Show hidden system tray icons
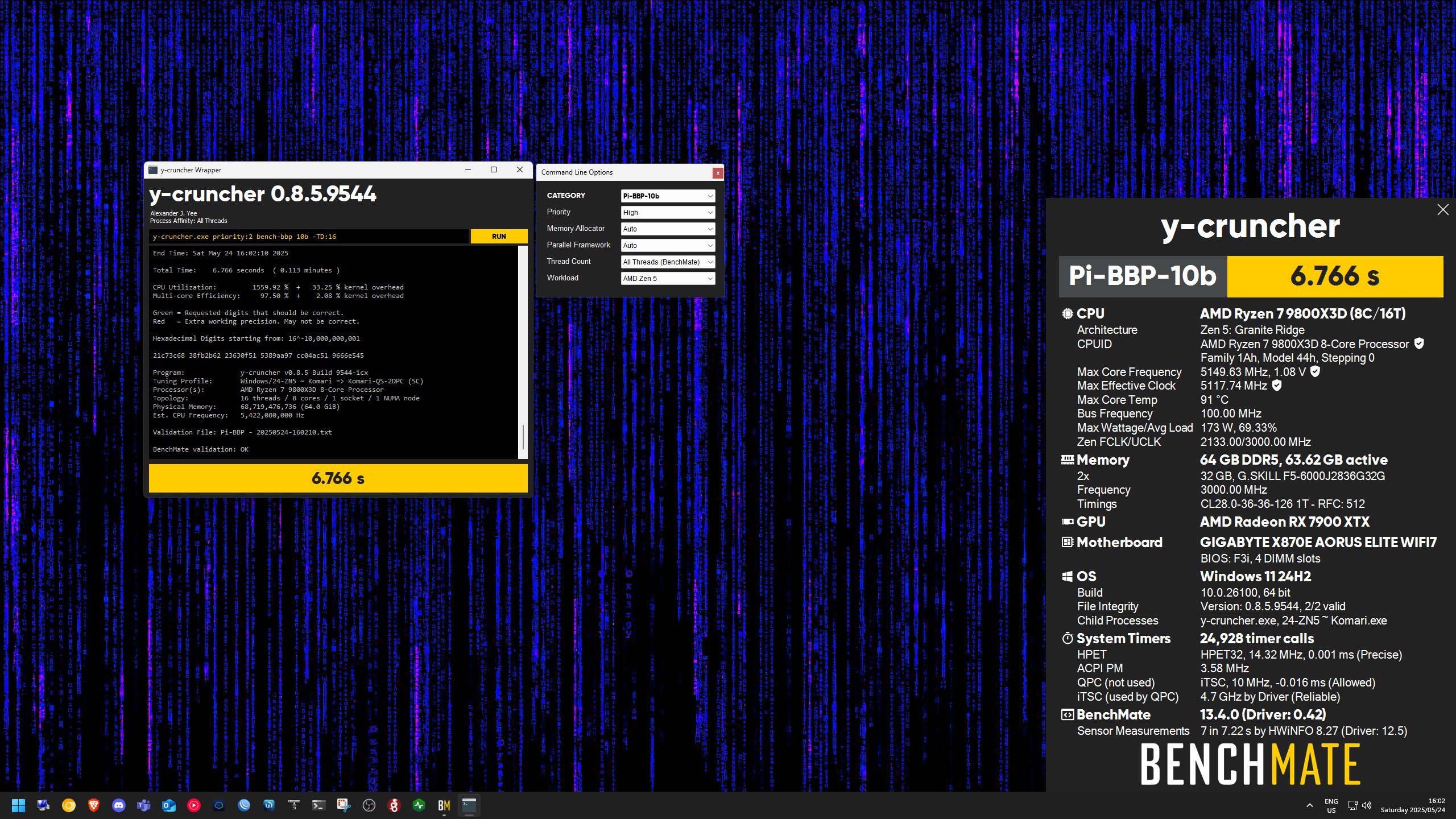Screen dimensions: 1456x819 [x=1310, y=805]
